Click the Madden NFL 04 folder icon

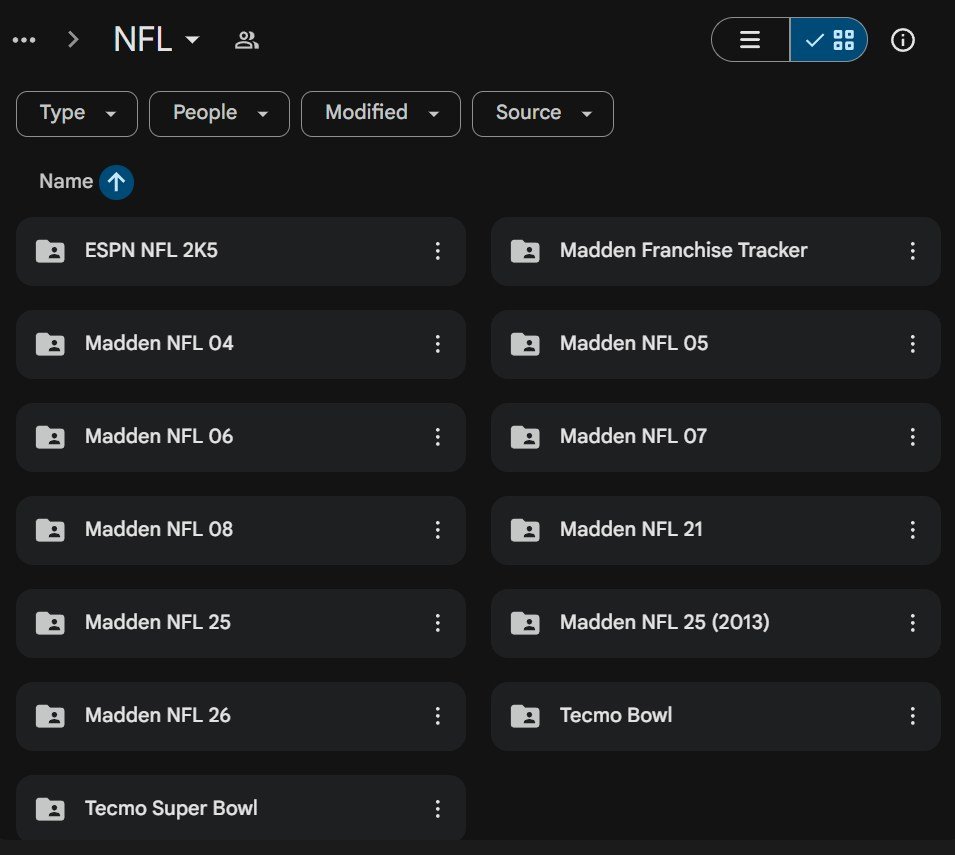pos(50,344)
